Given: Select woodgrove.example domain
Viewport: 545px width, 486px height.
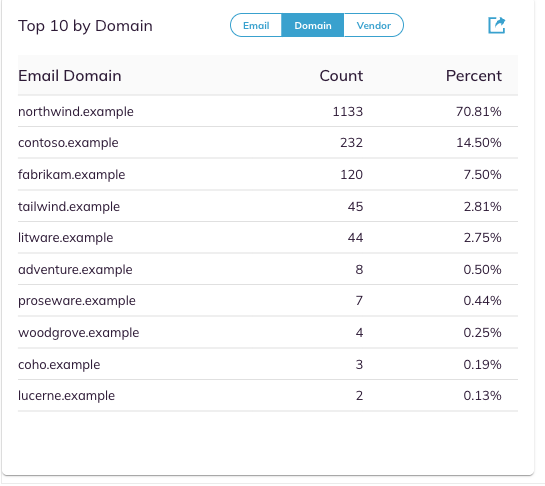Looking at the screenshot, I should point(79,333).
